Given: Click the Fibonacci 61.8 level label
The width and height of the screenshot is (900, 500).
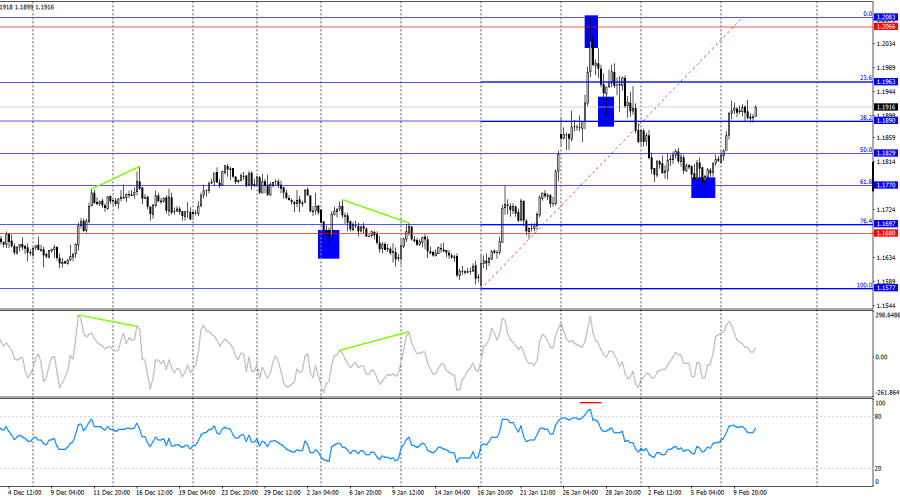Looking at the screenshot, I should [866, 182].
